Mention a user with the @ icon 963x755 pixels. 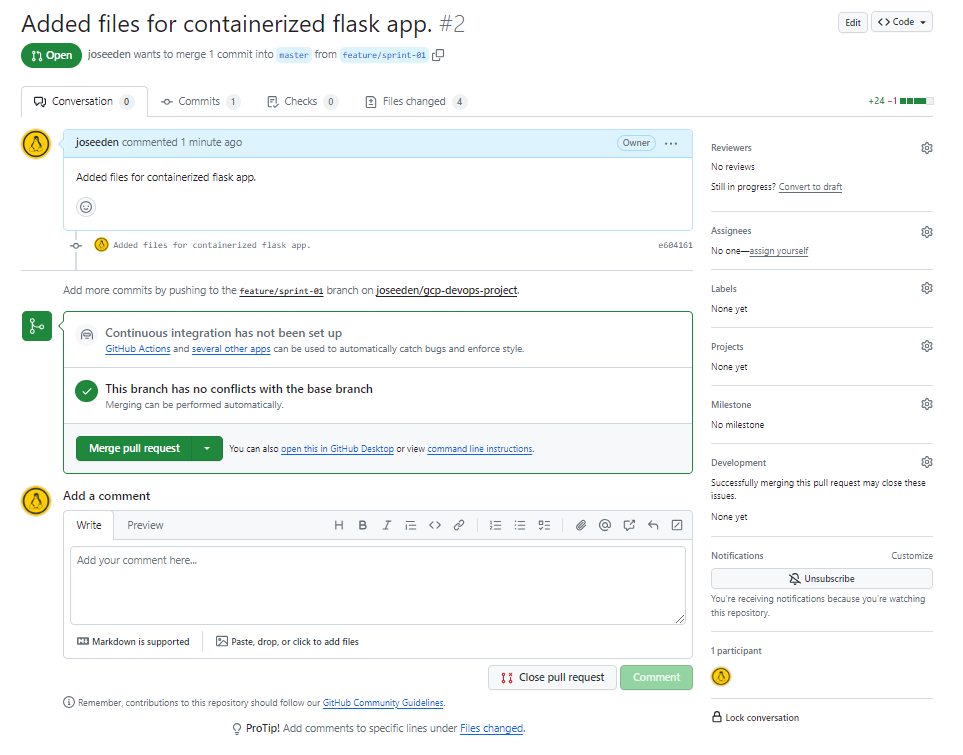click(x=605, y=525)
